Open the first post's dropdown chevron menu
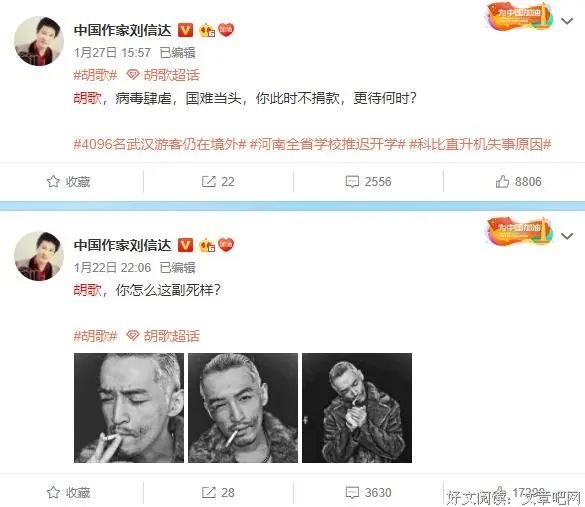Screen dimensions: 585x507 [567, 21]
